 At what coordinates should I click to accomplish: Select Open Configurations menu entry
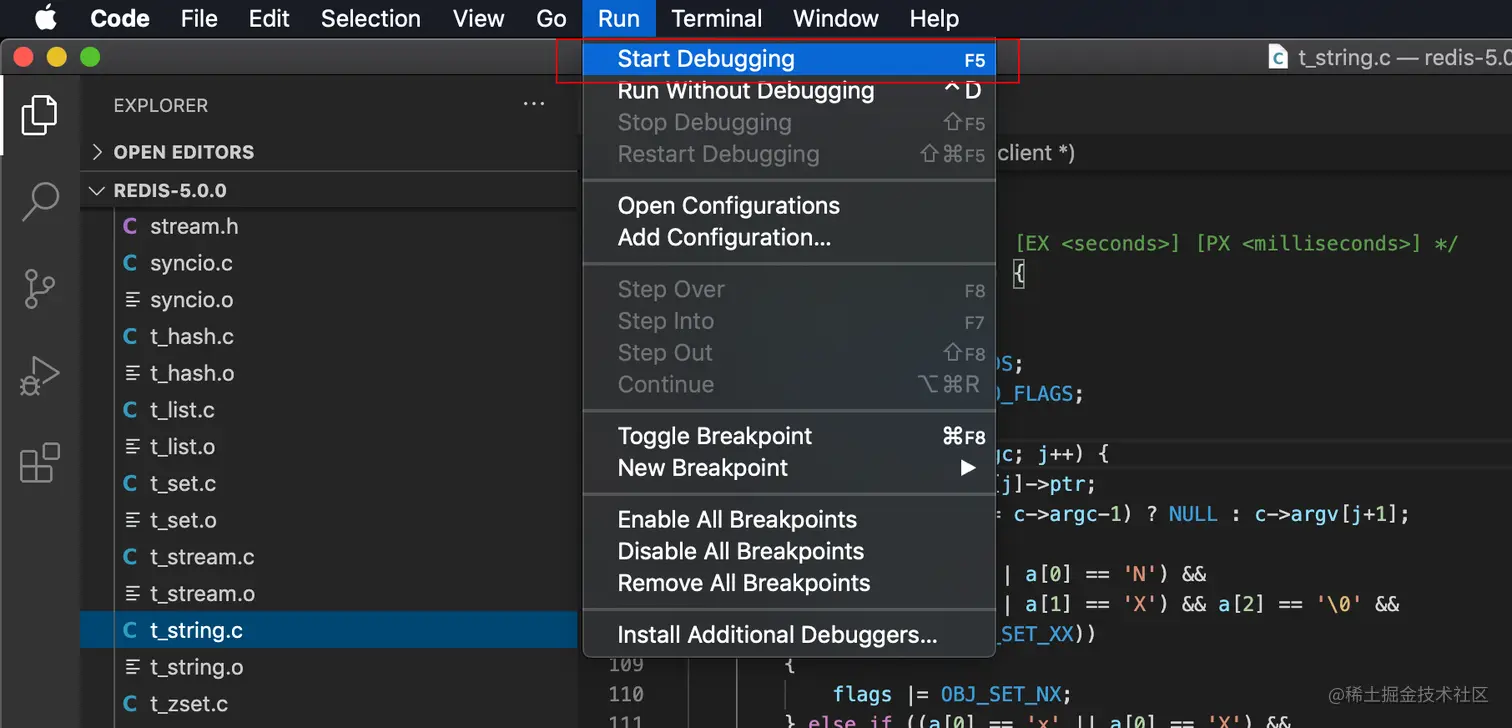pyautogui.click(x=789, y=206)
